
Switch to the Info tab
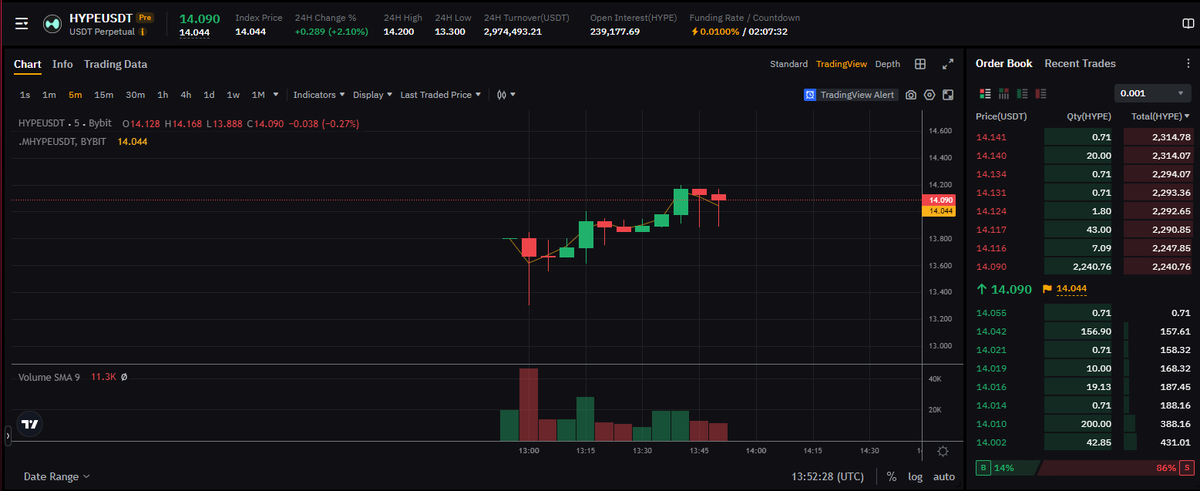63,64
